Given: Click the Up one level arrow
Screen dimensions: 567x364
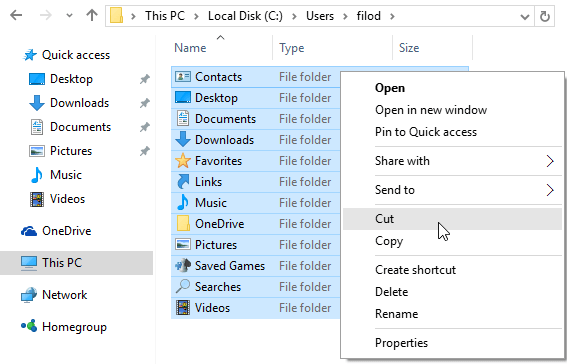Looking at the screenshot, I should [92, 16].
